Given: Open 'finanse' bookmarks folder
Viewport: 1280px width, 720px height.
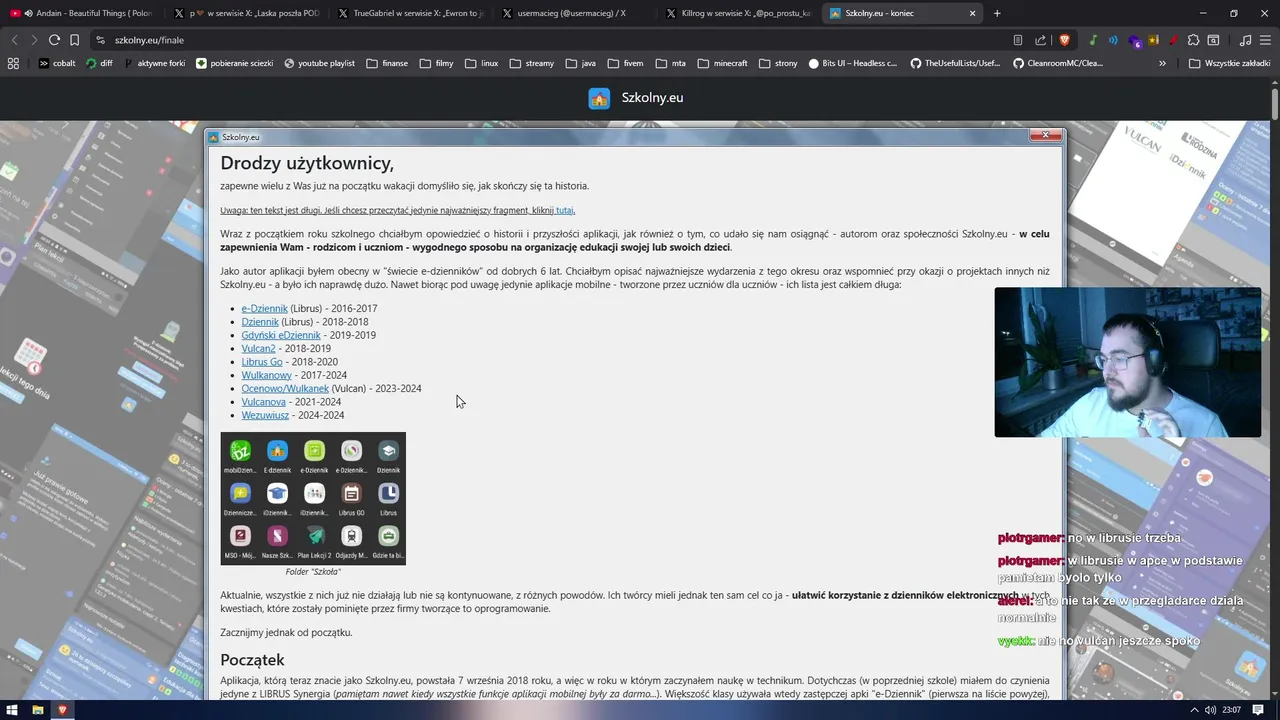Looking at the screenshot, I should point(387,63).
